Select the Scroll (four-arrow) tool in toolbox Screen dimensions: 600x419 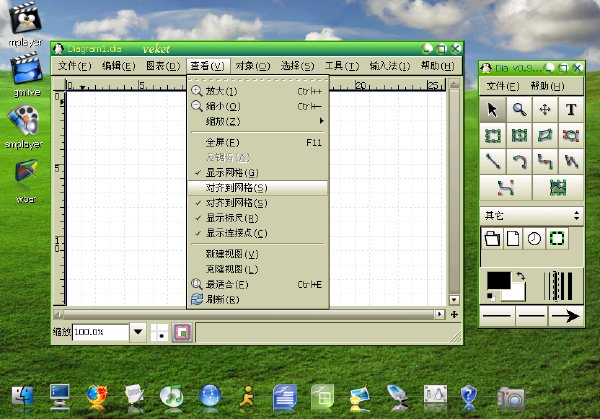pyautogui.click(x=545, y=110)
